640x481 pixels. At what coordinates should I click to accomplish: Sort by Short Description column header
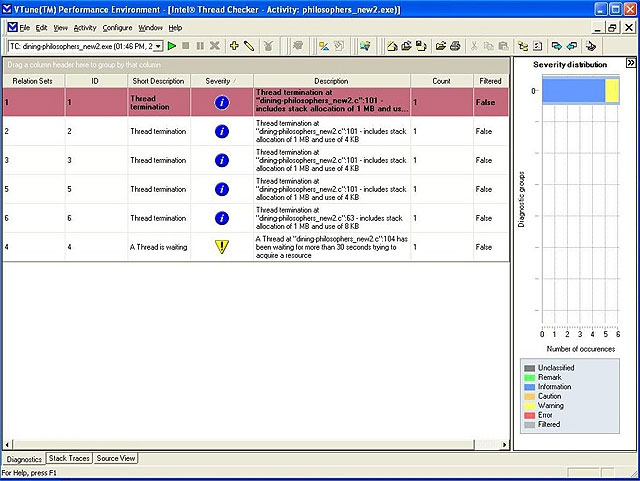[x=158, y=81]
